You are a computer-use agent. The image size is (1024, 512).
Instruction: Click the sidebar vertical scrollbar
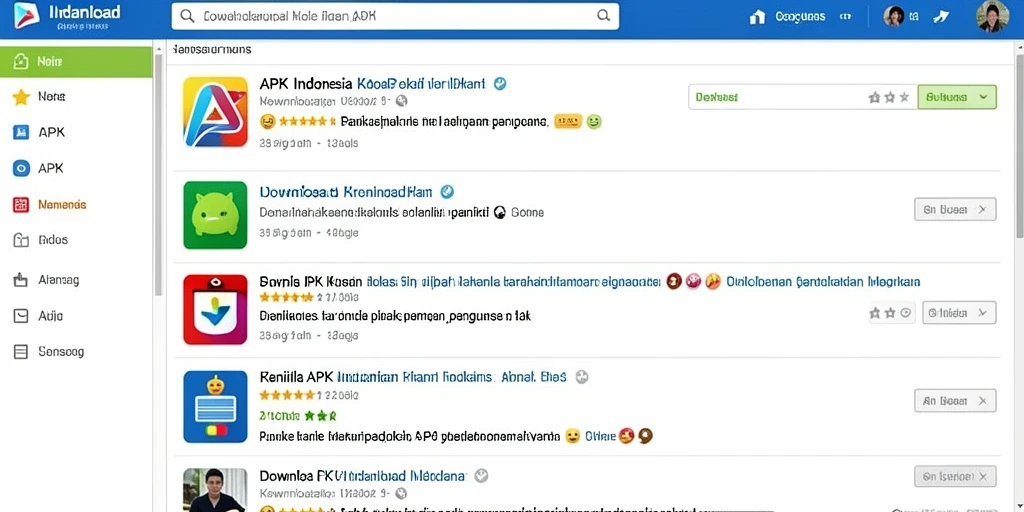point(157,175)
